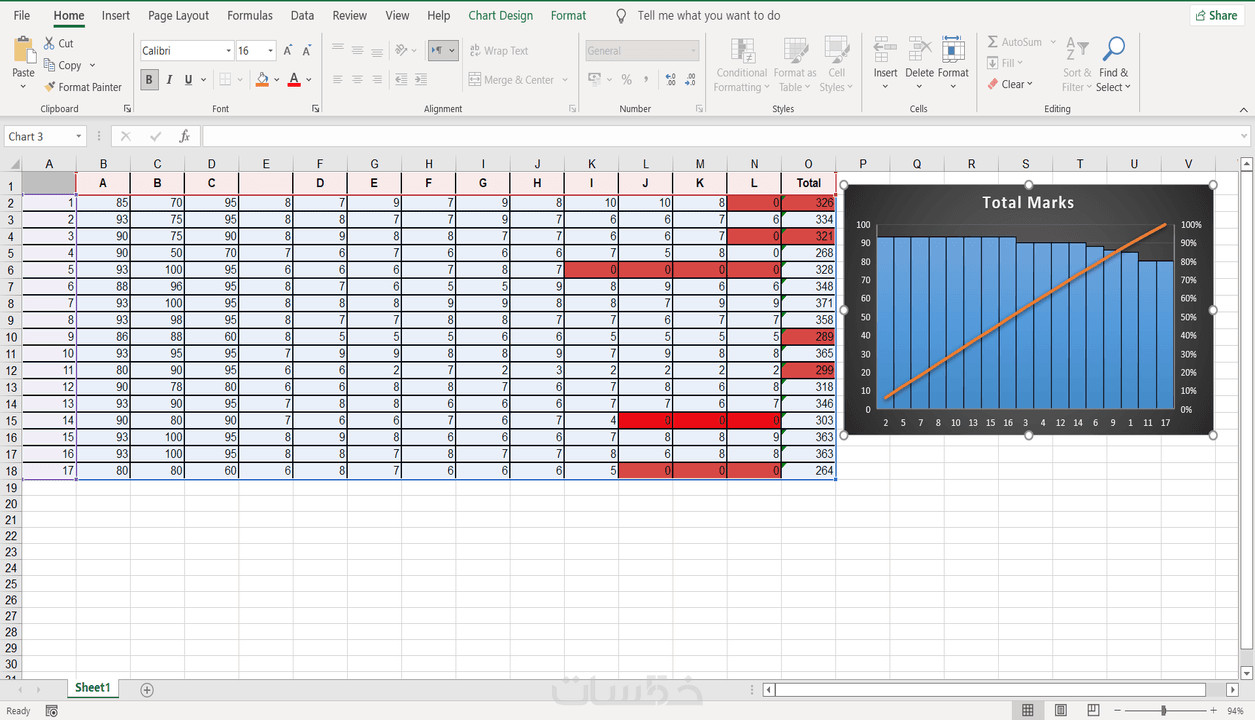This screenshot has width=1255, height=720.
Task: Select the Sheet1 tab
Action: pos(92,688)
